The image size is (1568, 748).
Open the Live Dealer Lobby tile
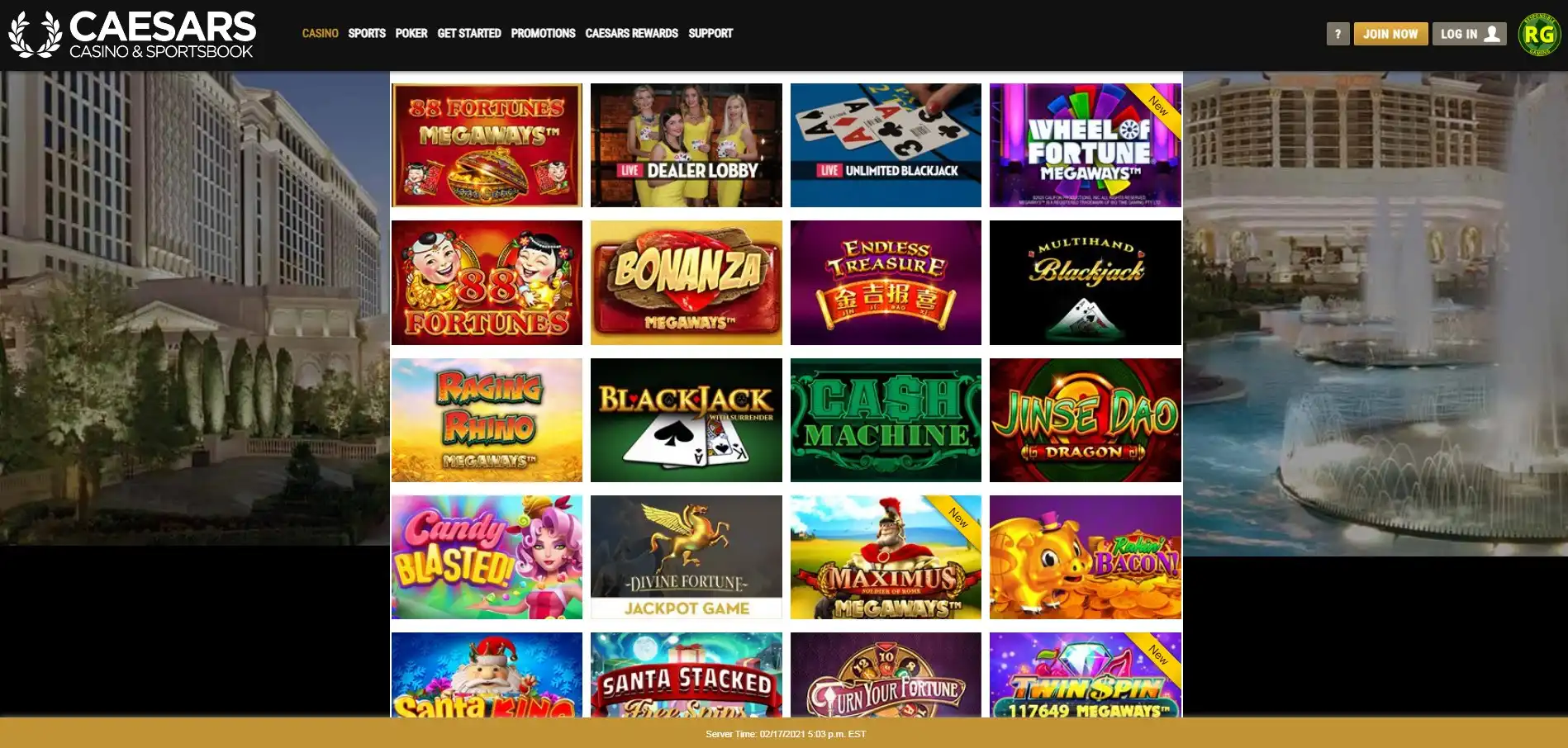(x=687, y=145)
